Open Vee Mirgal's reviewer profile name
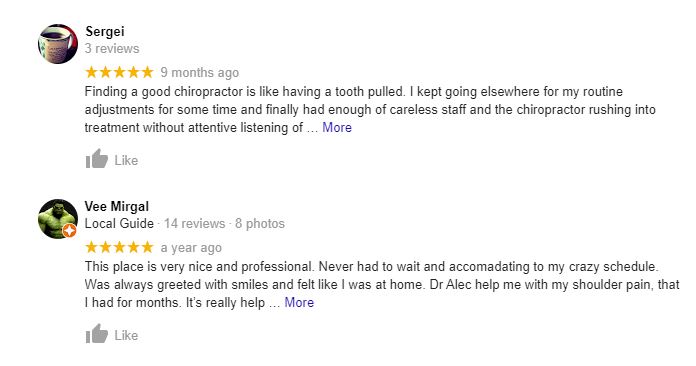The image size is (696, 366). [117, 206]
